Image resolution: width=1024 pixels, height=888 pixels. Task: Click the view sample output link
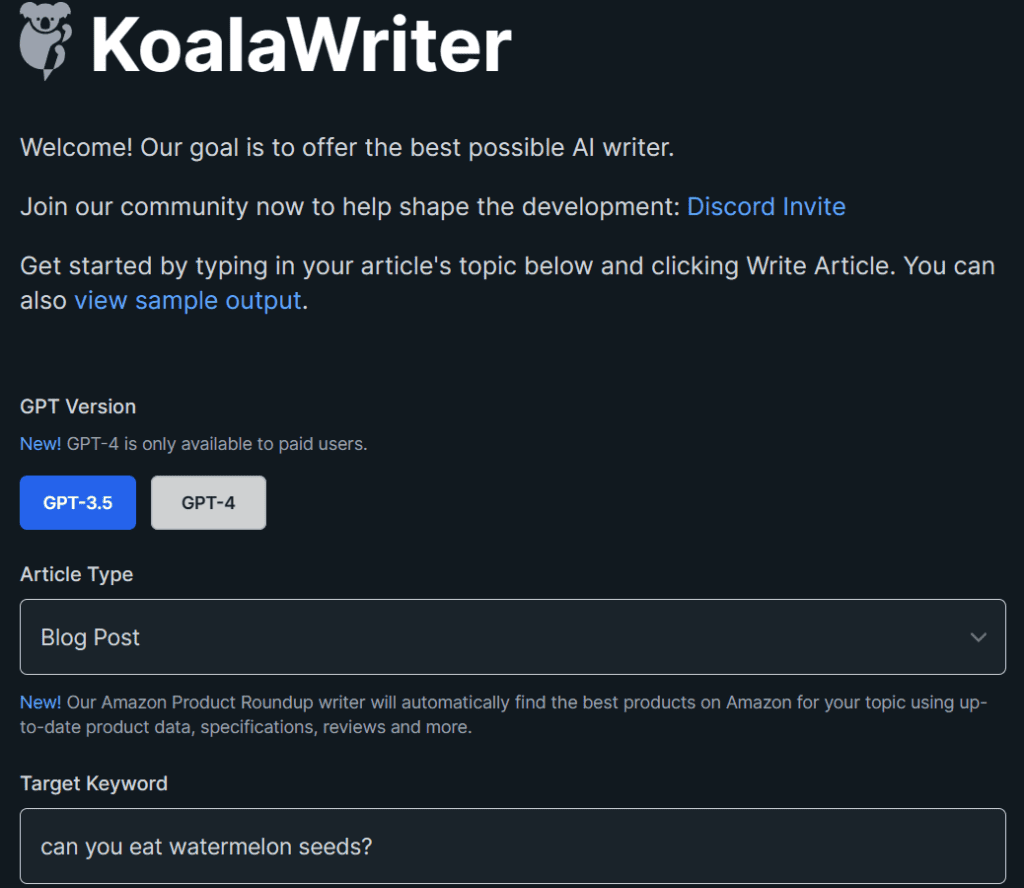tap(188, 300)
